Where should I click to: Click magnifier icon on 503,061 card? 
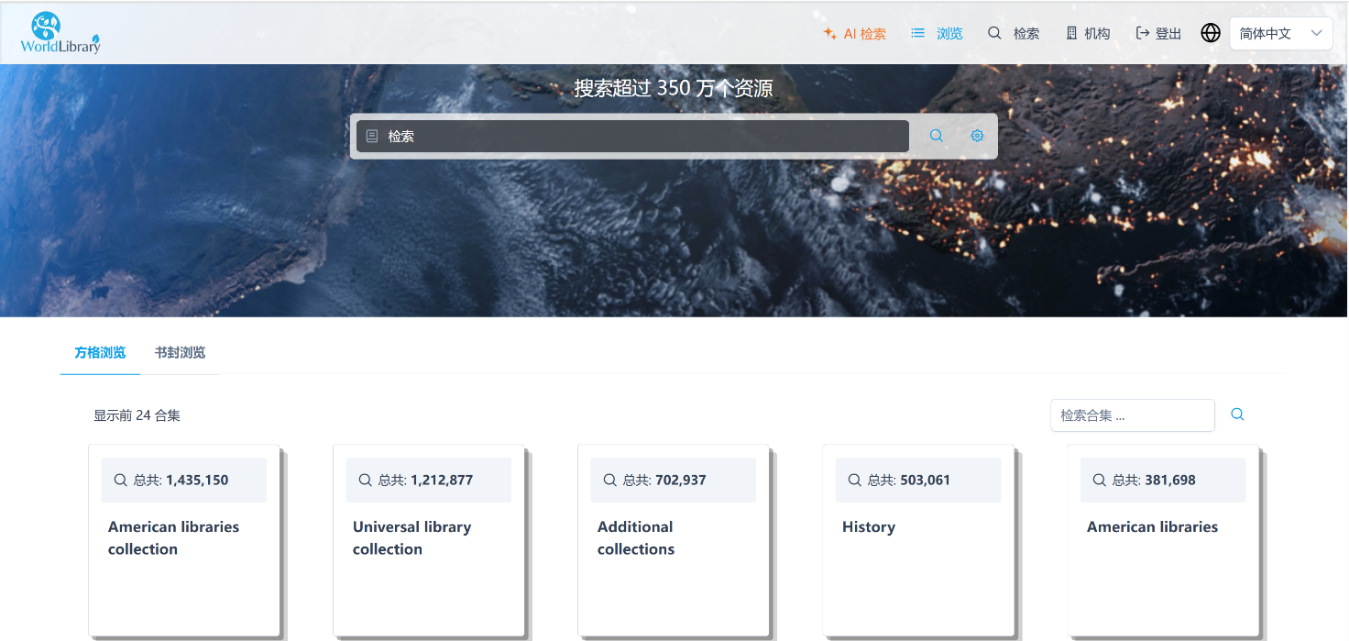tap(855, 480)
